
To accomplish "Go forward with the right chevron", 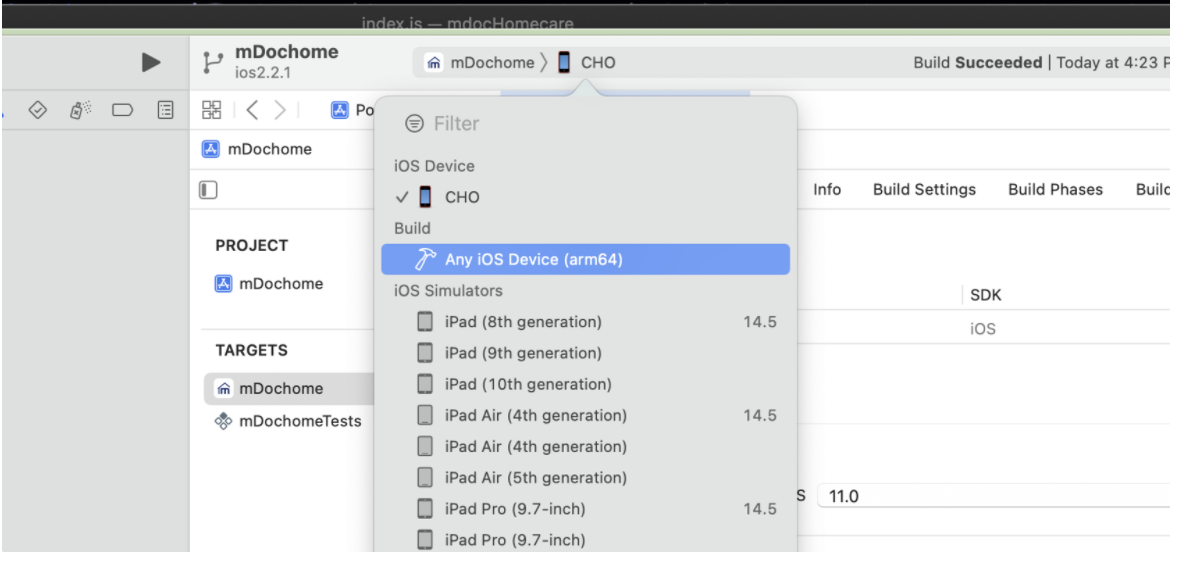I will tap(280, 111).
